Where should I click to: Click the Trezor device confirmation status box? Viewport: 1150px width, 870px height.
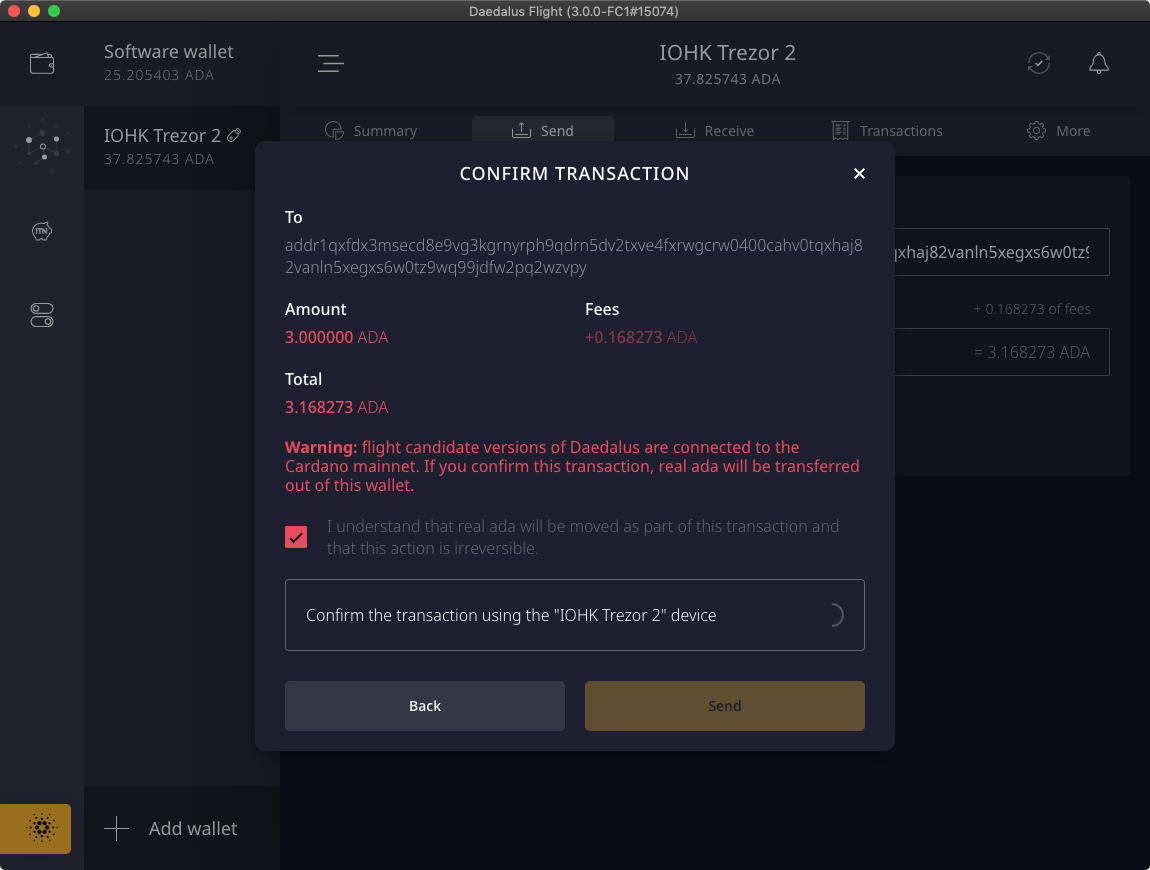574,615
